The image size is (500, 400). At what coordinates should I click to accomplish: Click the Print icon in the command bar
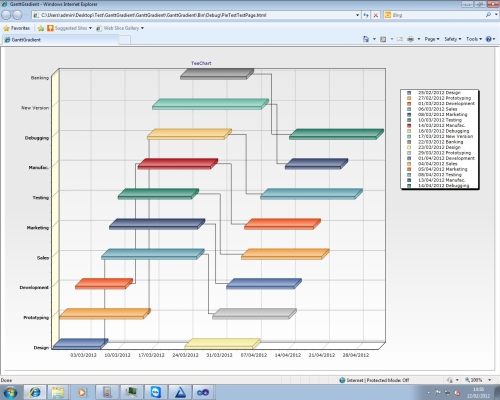410,39
